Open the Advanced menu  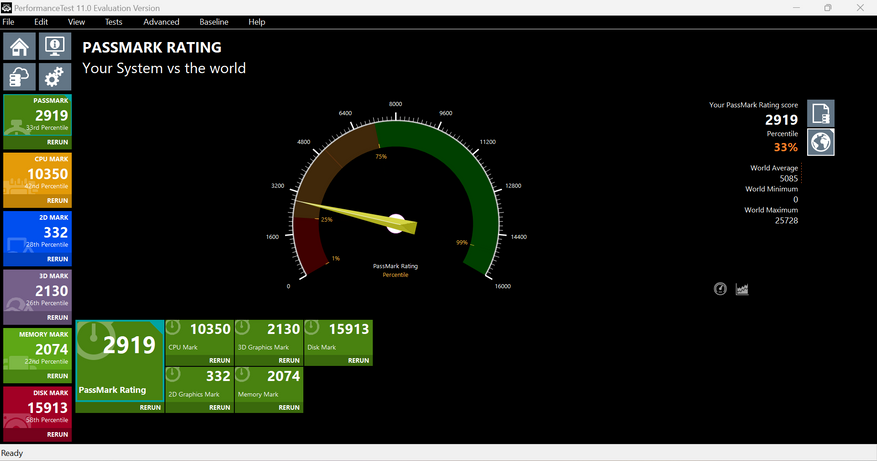tap(161, 22)
